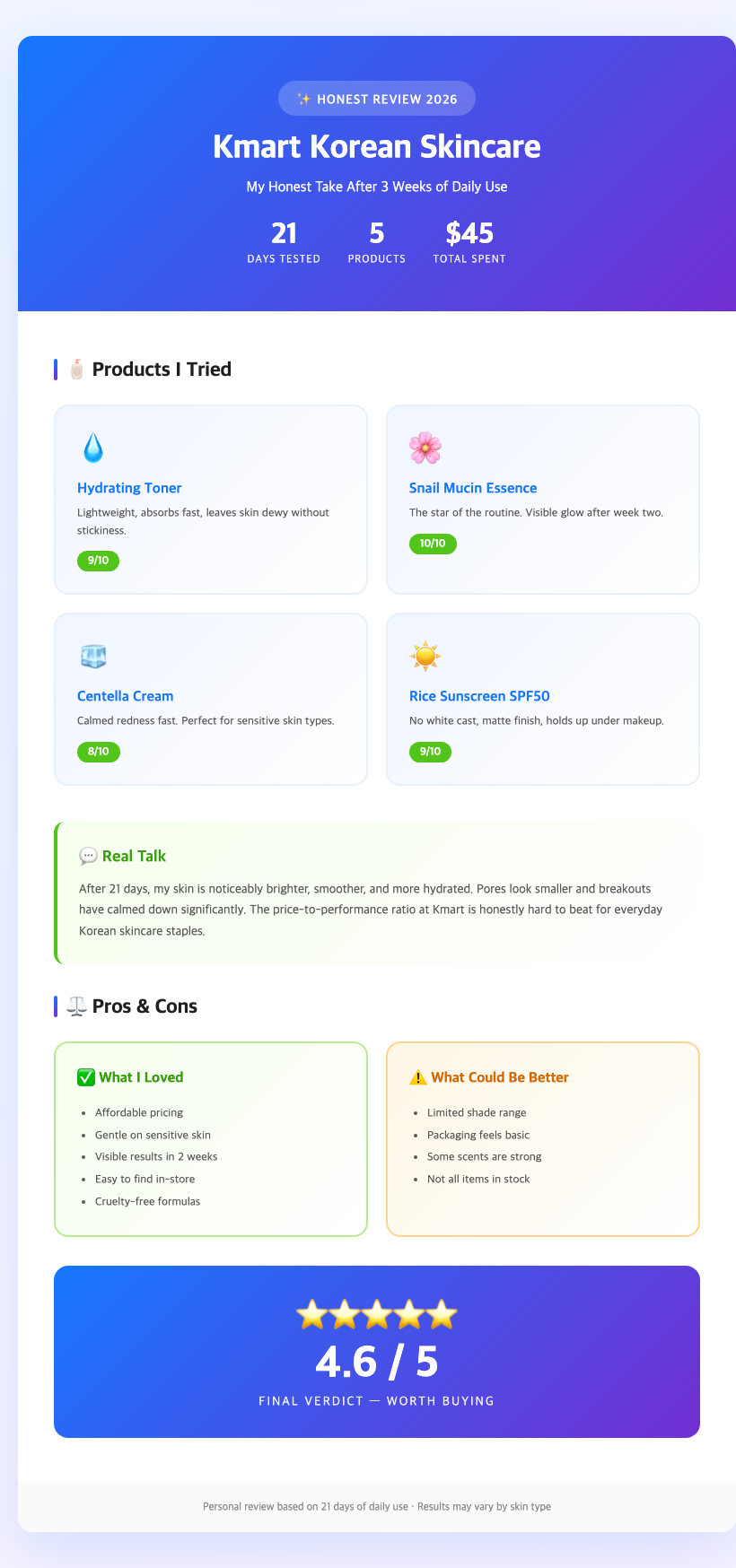Click the water droplet icon on Hydrating Toner
Viewport: 736px width, 1568px height.
coord(93,448)
